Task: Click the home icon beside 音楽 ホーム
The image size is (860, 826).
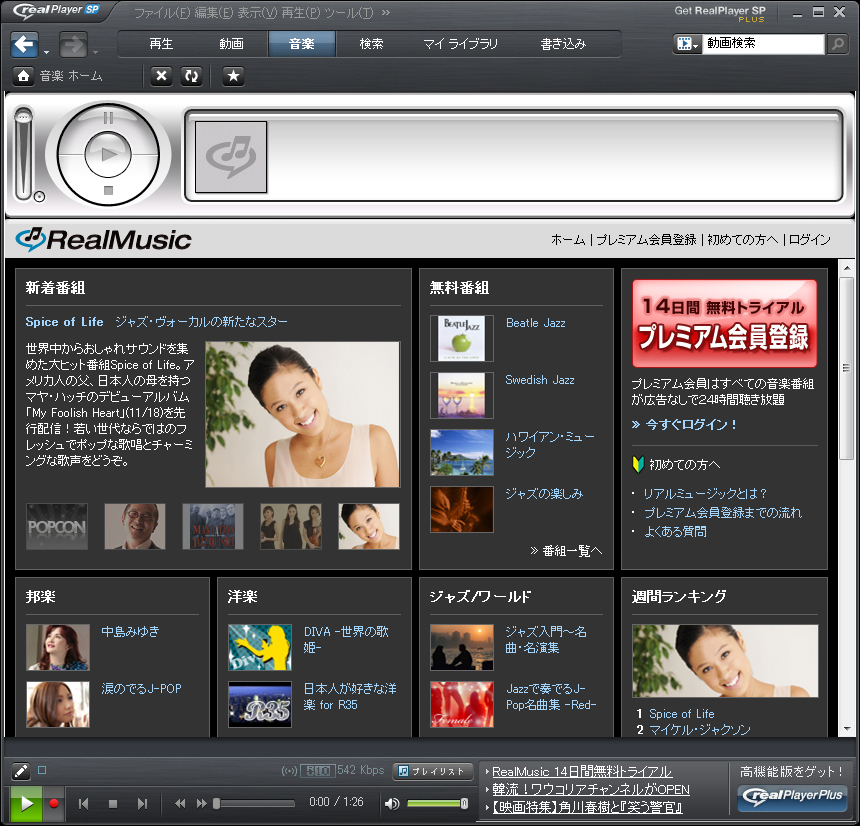Action: click(23, 76)
